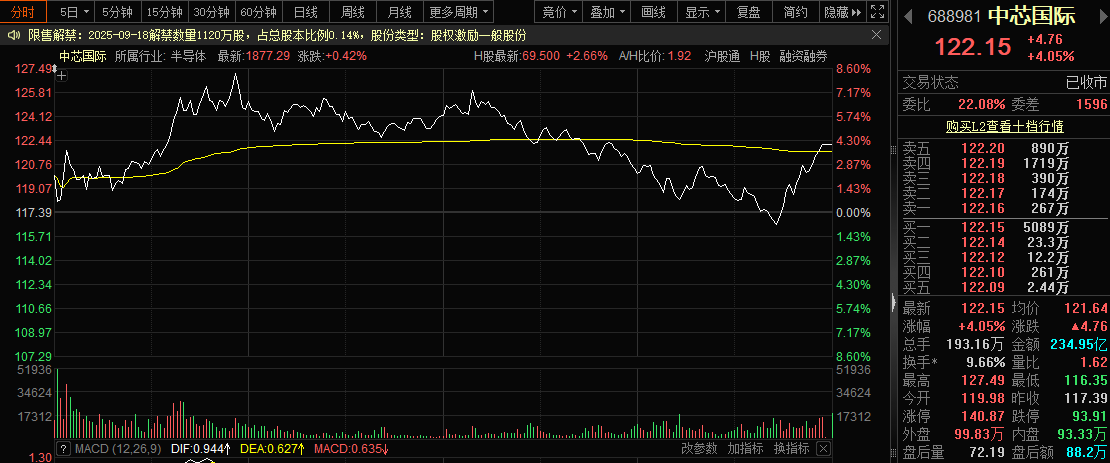Click 买一 volume 5089万
This screenshot has width=1110, height=463.
coord(1048,228)
